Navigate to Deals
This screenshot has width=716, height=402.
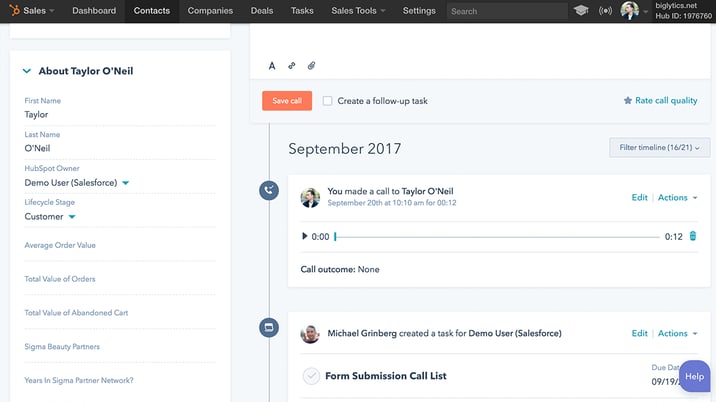point(262,11)
